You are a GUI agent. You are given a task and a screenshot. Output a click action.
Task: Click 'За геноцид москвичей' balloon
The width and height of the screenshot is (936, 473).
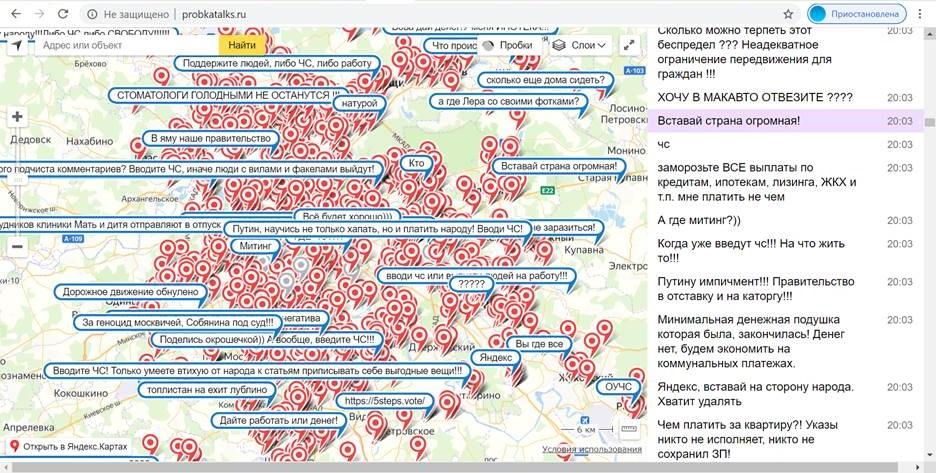click(177, 322)
